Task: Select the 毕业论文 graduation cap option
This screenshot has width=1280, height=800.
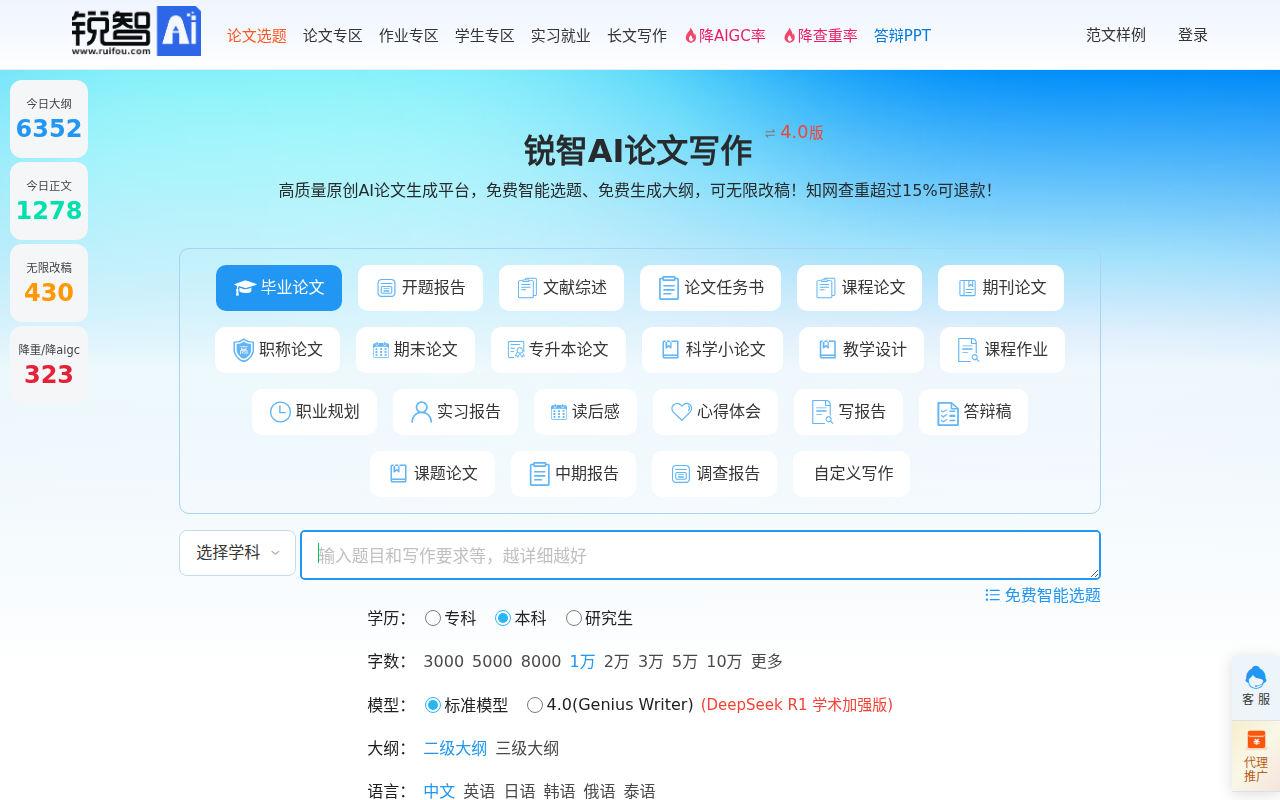Action: [x=279, y=288]
